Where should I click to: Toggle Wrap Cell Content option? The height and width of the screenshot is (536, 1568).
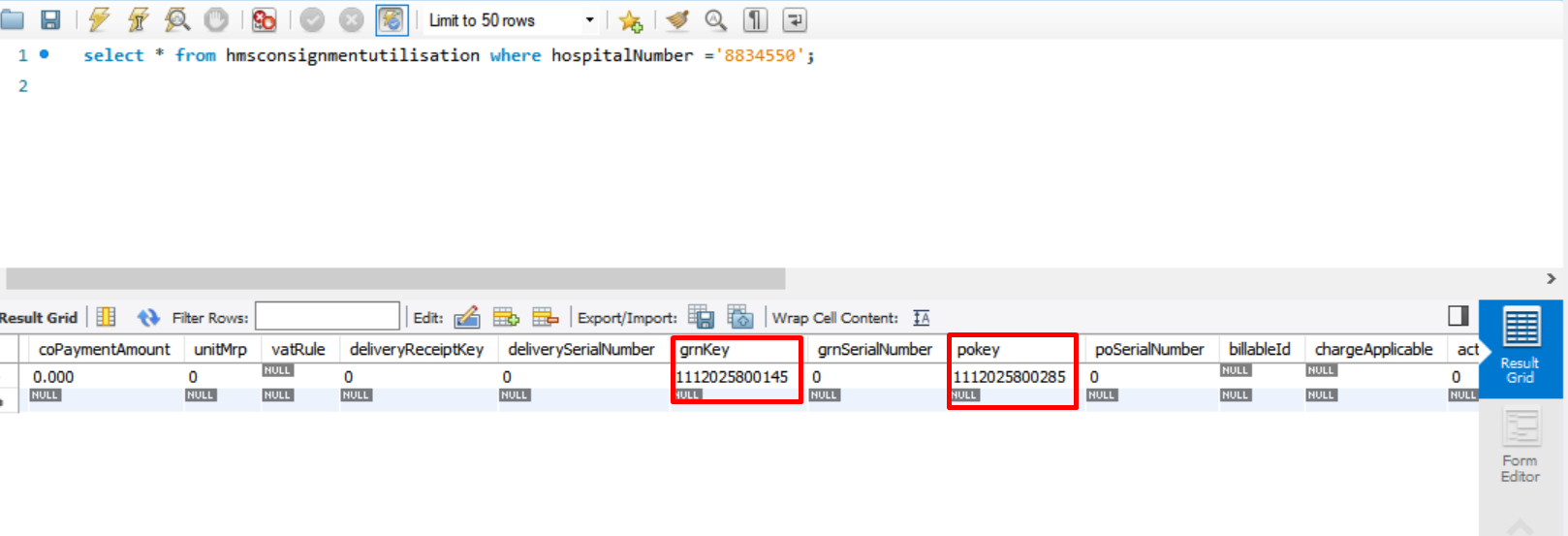tap(922, 317)
